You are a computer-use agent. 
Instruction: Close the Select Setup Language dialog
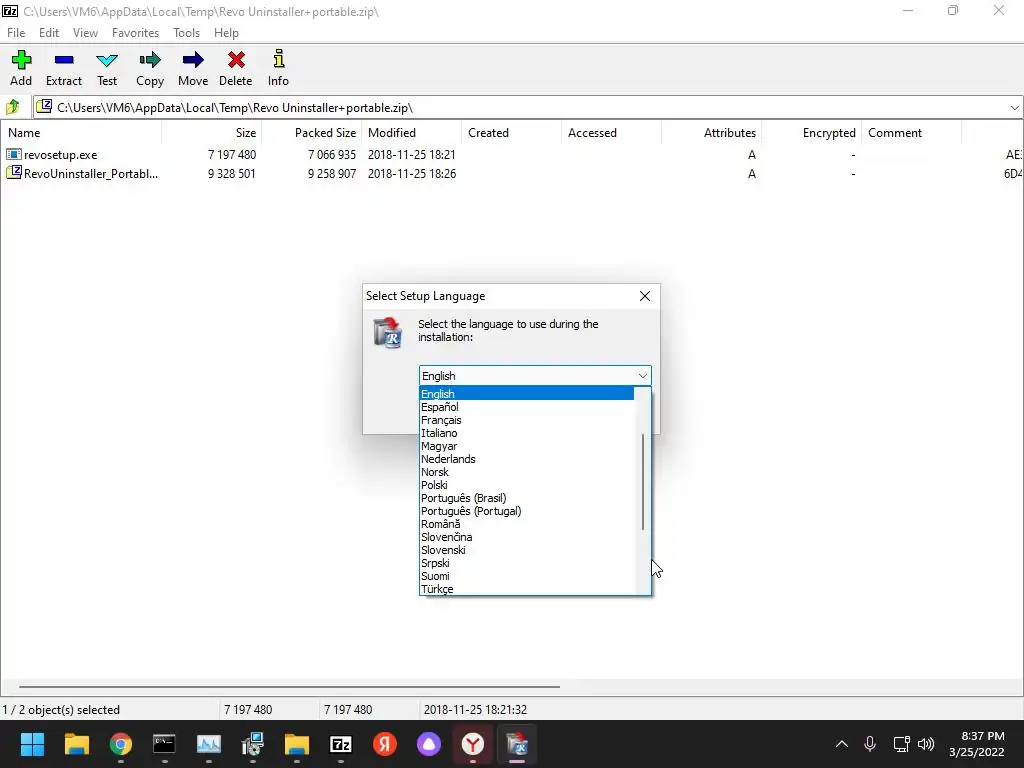click(x=645, y=296)
